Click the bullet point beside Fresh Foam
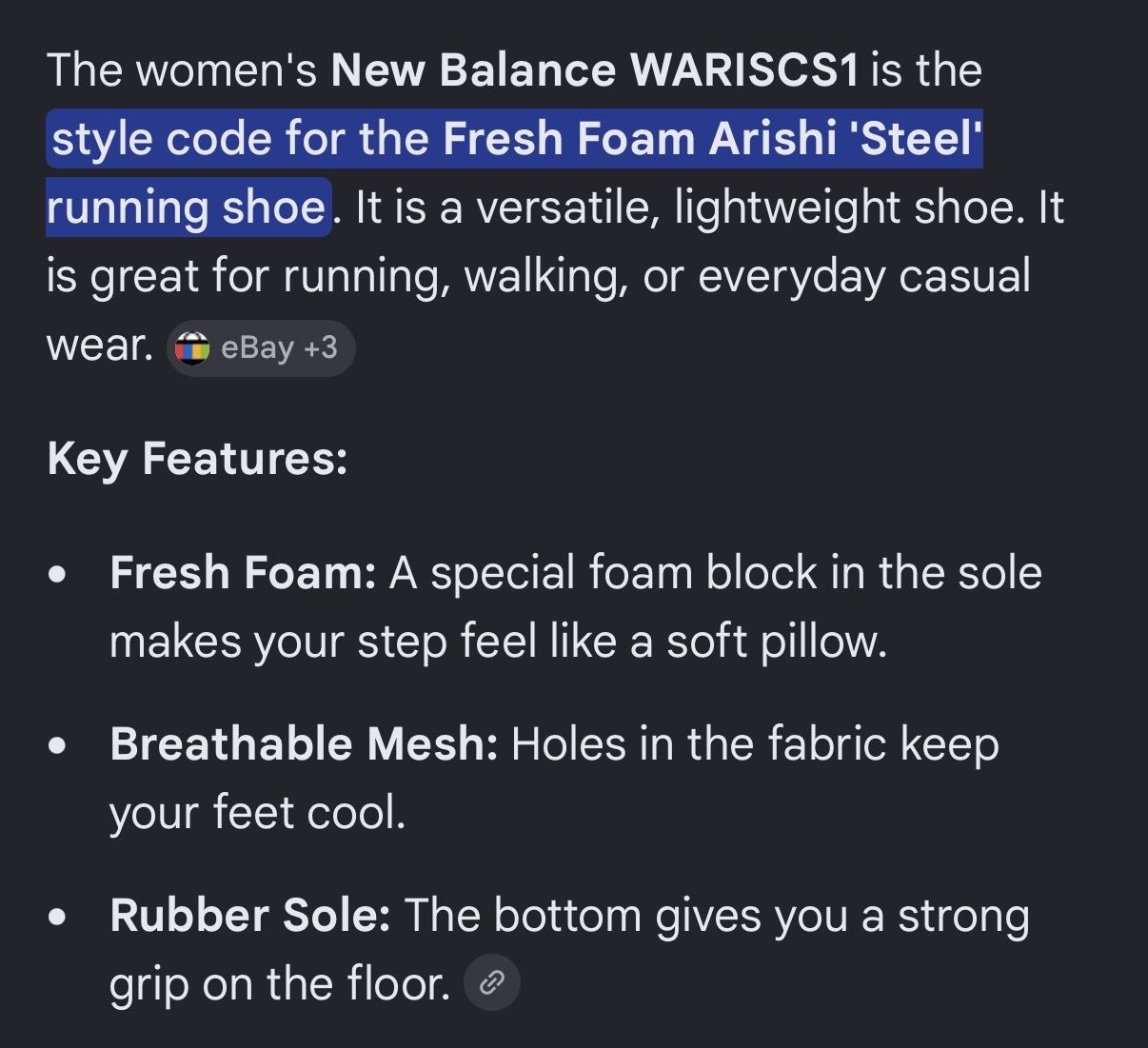Screen dimensions: 1148x1048 (58, 575)
